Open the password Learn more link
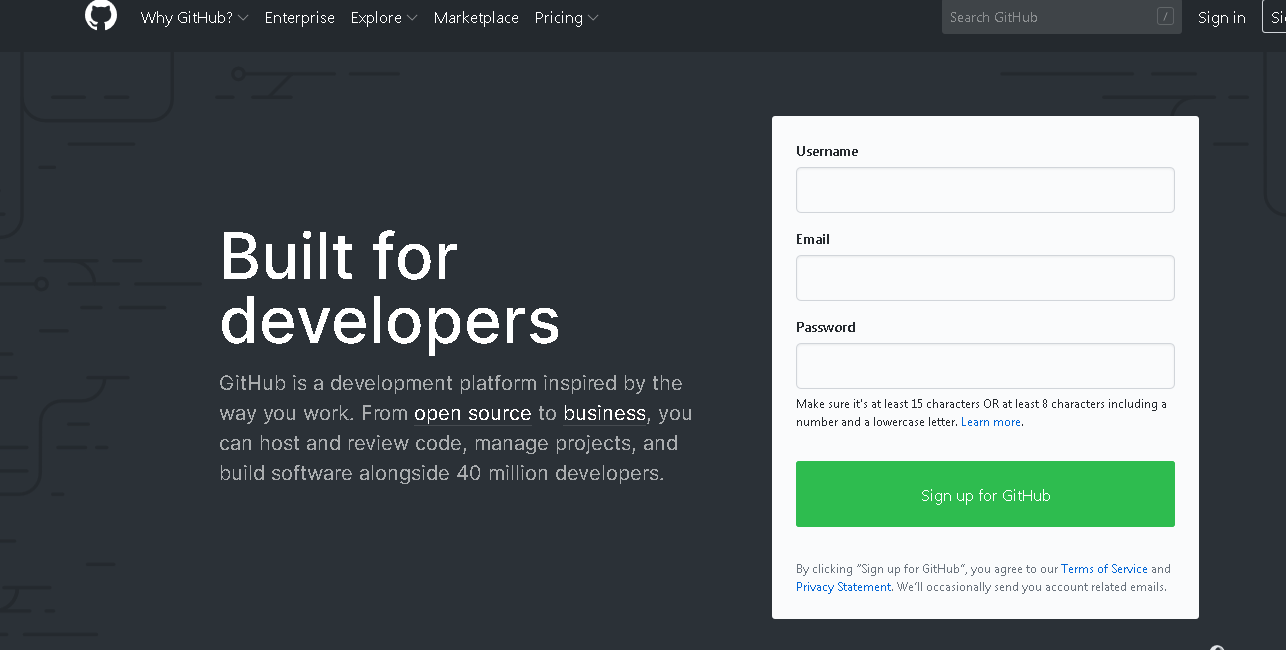 coord(991,422)
